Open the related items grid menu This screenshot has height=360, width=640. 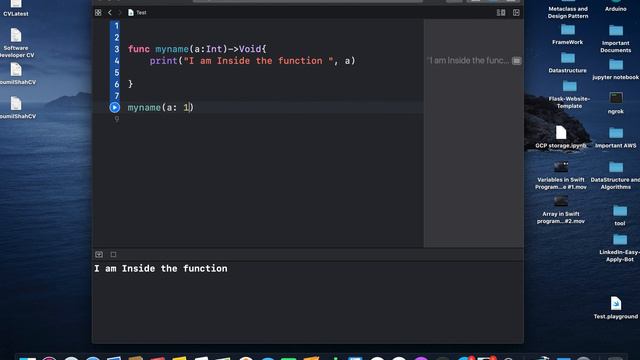98,13
